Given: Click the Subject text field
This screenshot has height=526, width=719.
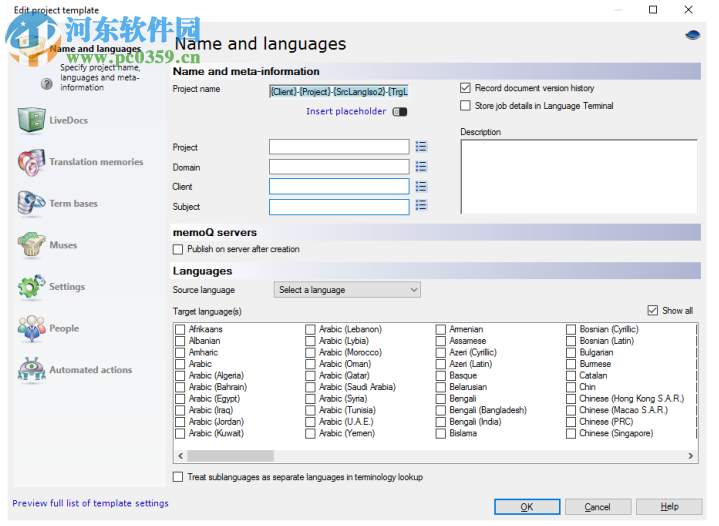Looking at the screenshot, I should [x=339, y=207].
